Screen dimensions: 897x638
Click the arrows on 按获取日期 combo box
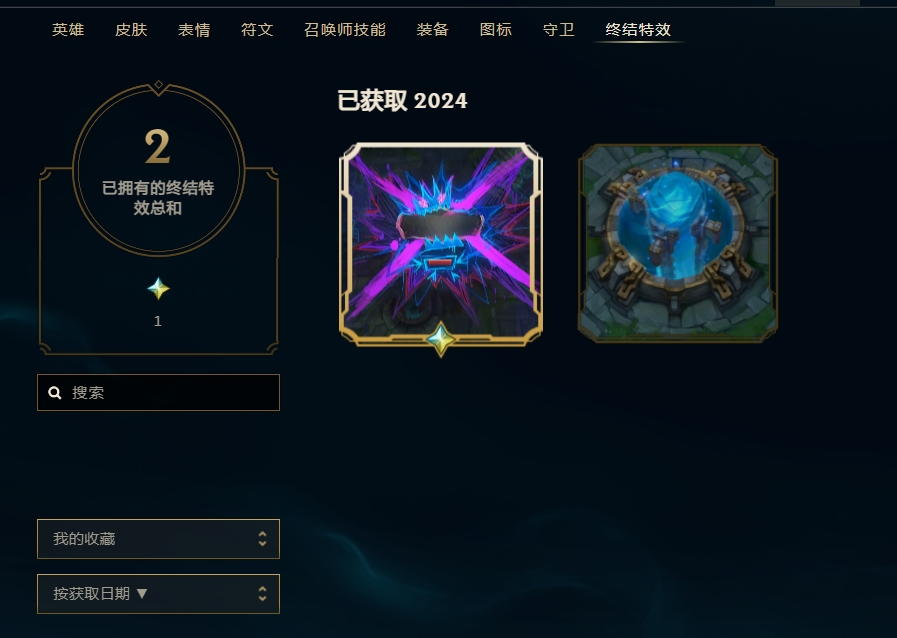click(x=262, y=593)
